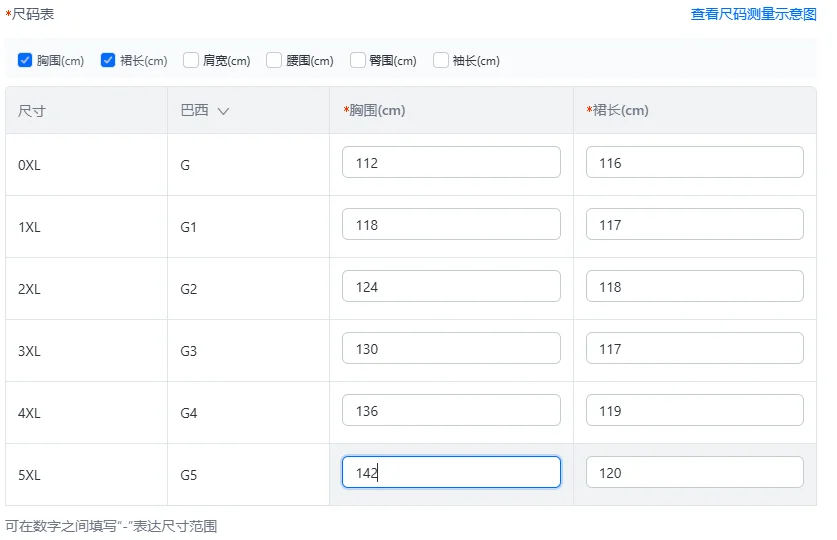Enable the 肩宽(cm) checkbox

tap(191, 61)
